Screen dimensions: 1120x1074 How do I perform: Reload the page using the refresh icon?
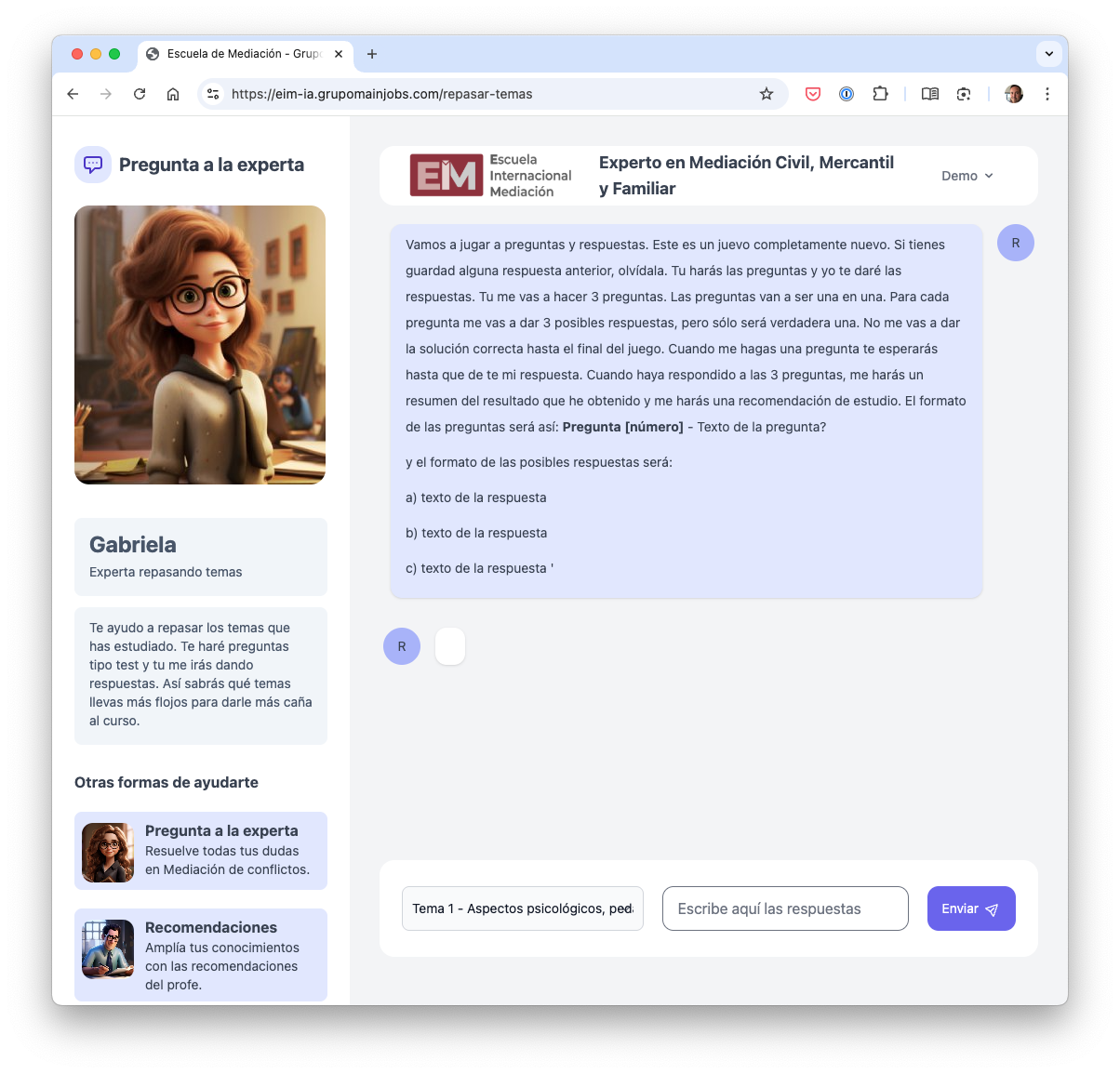pos(140,94)
